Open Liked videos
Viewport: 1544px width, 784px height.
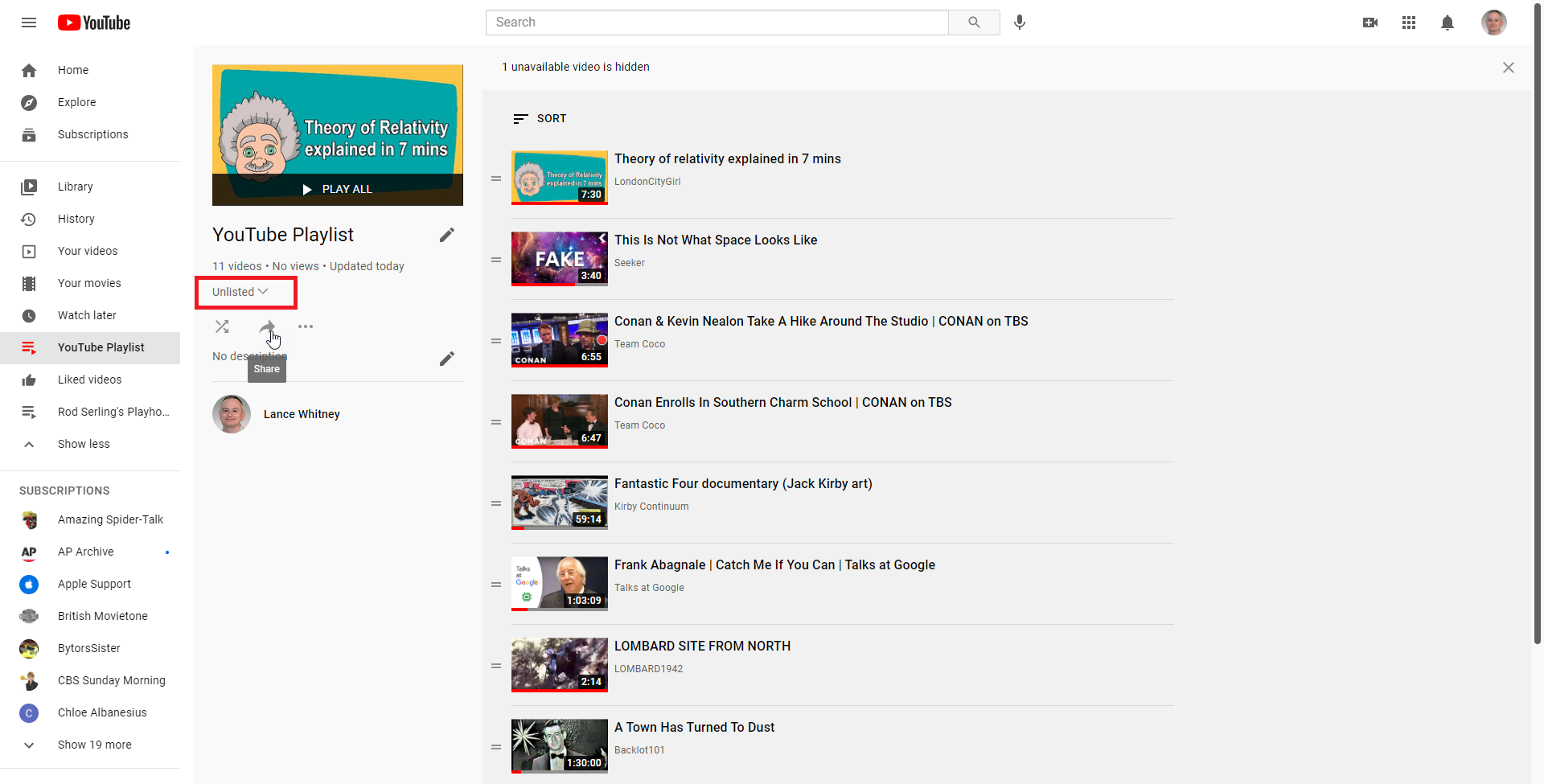(90, 380)
